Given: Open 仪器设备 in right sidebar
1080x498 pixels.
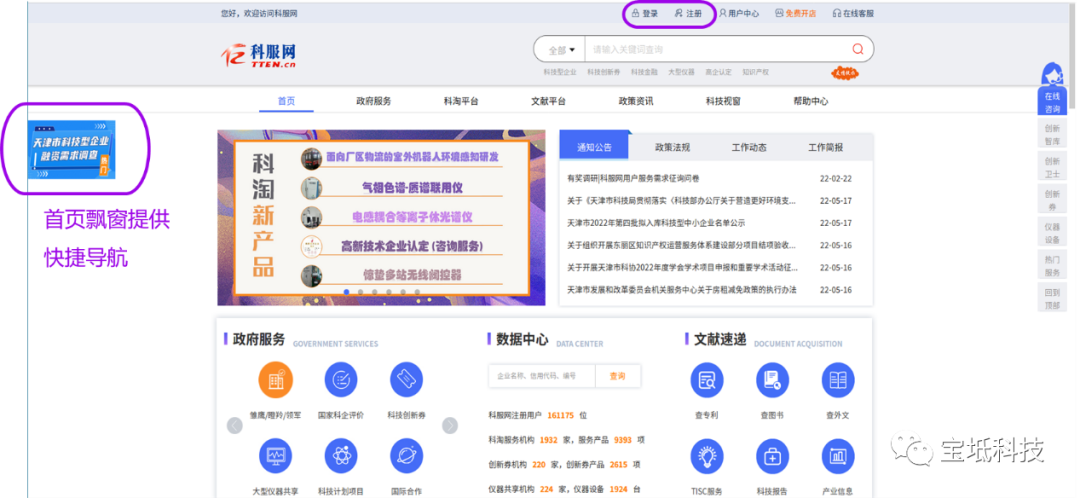Looking at the screenshot, I should tap(1052, 233).
